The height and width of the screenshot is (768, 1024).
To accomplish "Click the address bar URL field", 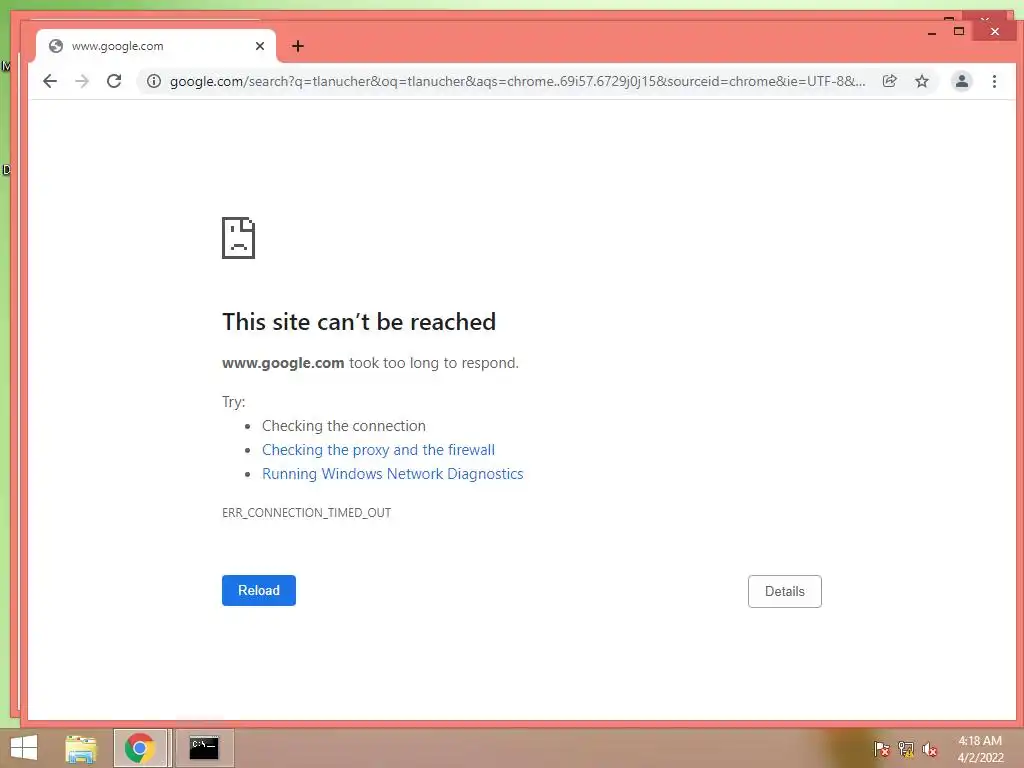I will [517, 81].
